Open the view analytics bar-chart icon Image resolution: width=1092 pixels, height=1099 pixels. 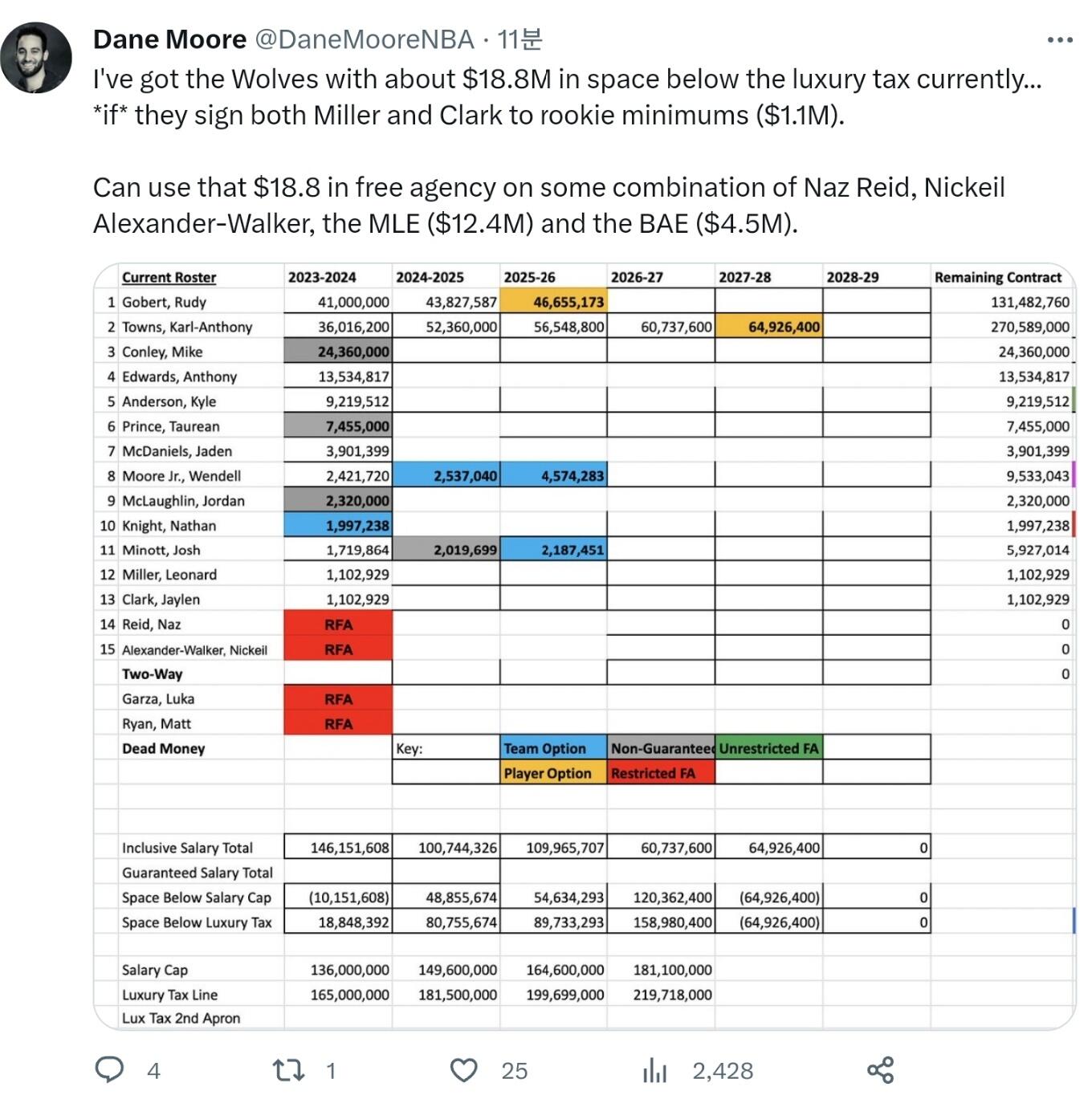pyautogui.click(x=654, y=1070)
